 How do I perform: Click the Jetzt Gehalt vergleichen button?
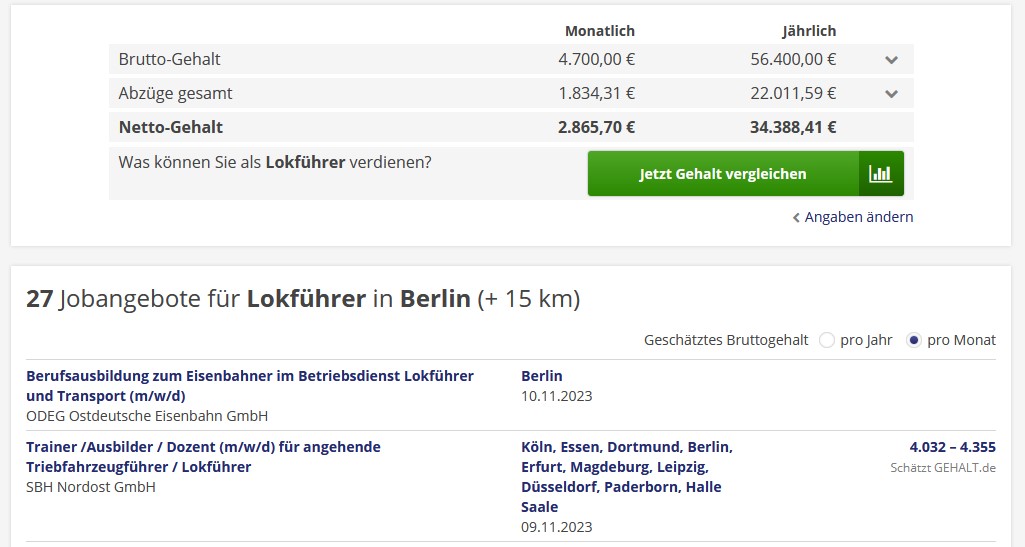pos(723,174)
